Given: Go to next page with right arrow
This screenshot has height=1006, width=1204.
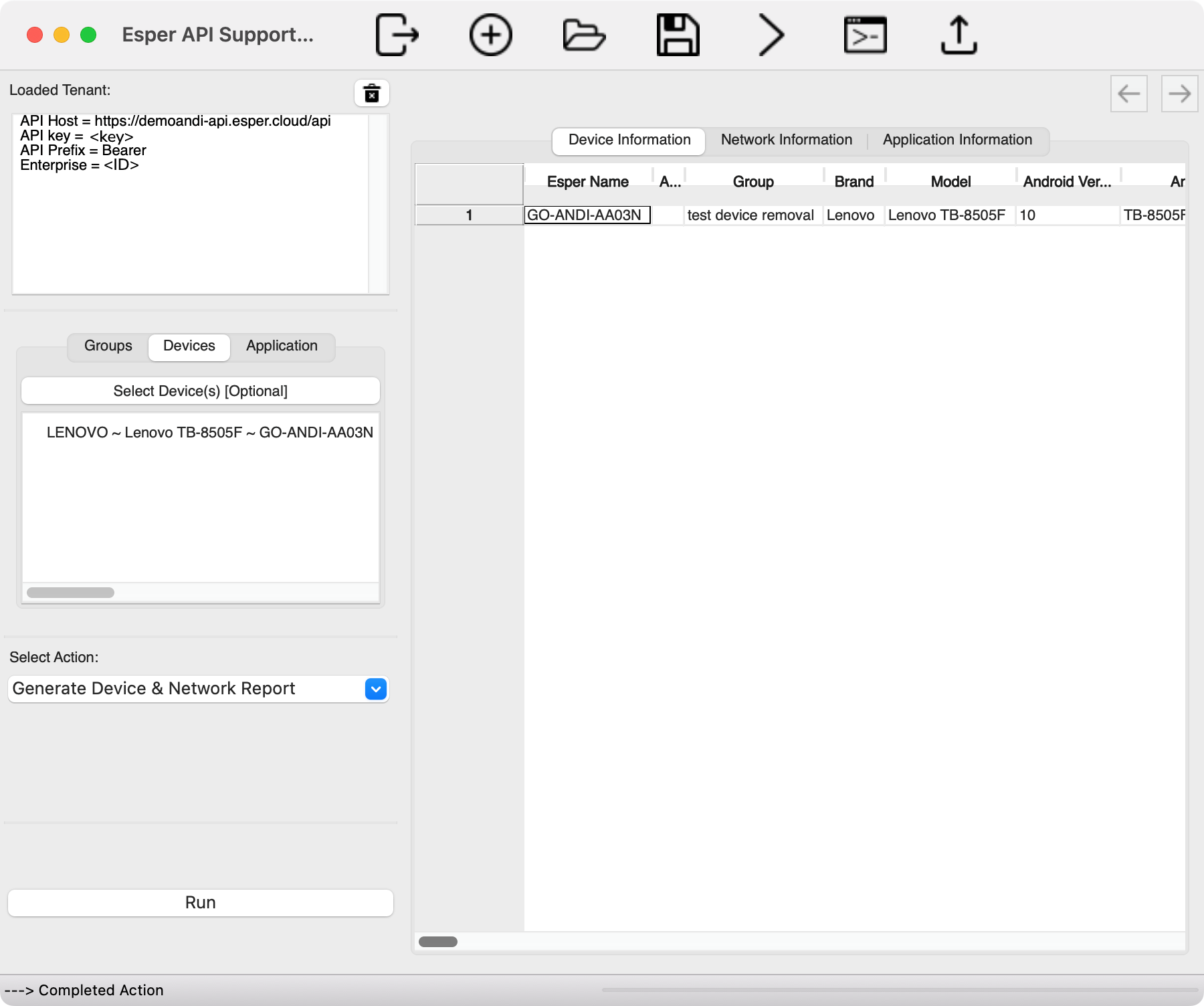Looking at the screenshot, I should tap(1179, 94).
